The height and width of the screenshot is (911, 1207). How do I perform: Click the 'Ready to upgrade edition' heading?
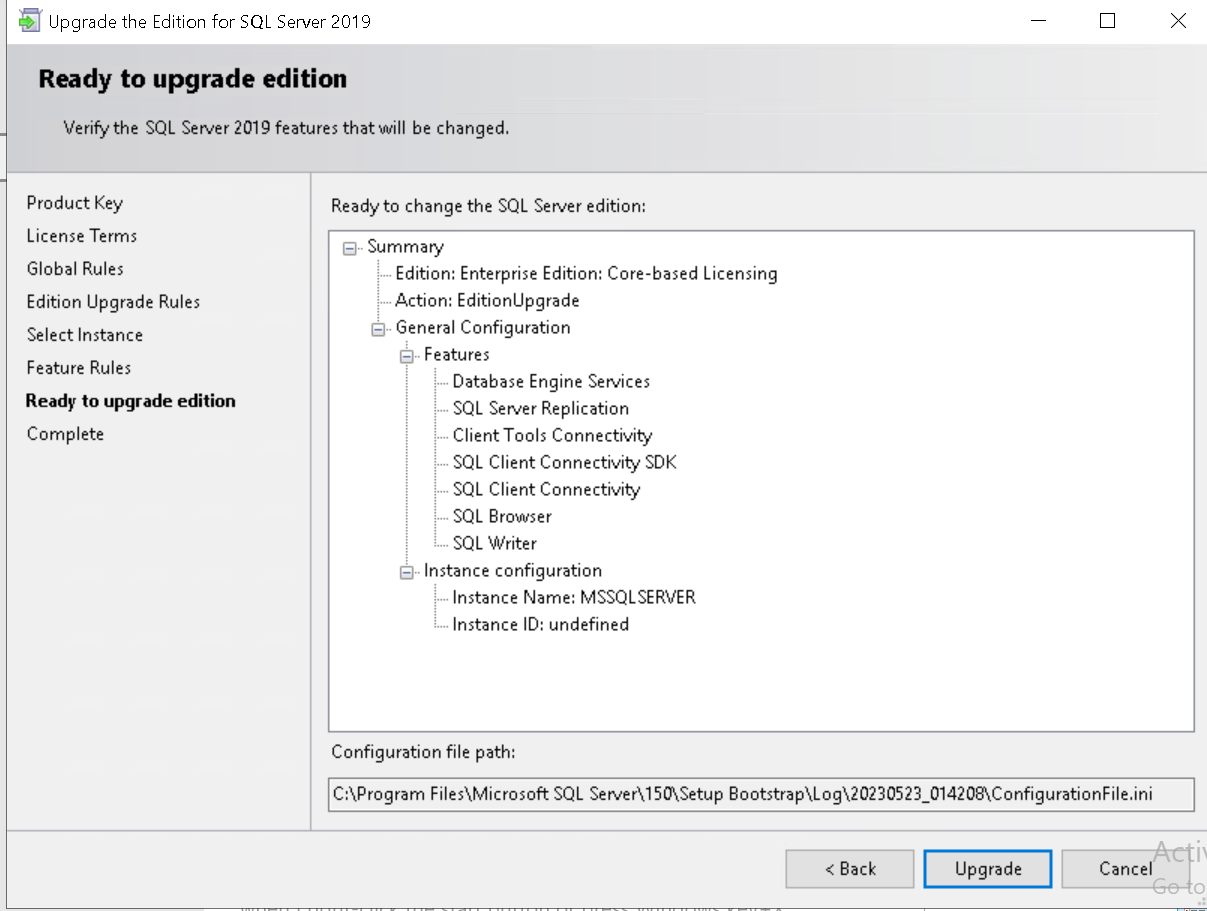point(193,79)
